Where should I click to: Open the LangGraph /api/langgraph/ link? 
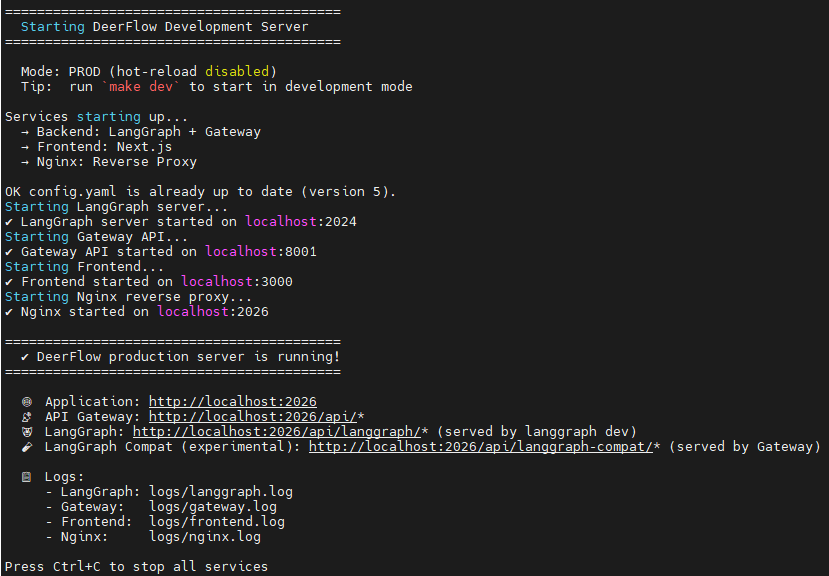coord(277,432)
